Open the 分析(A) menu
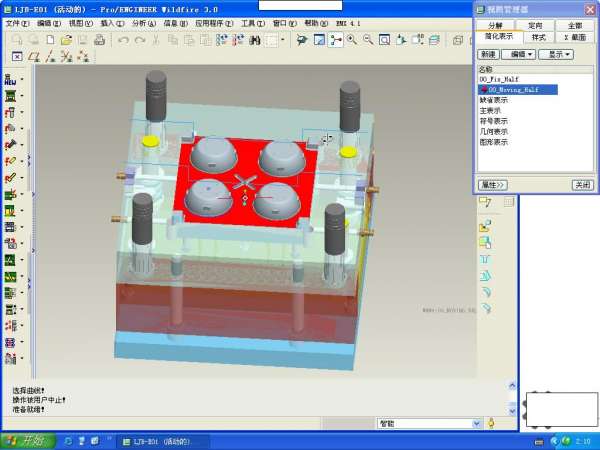600x450 pixels. (144, 22)
